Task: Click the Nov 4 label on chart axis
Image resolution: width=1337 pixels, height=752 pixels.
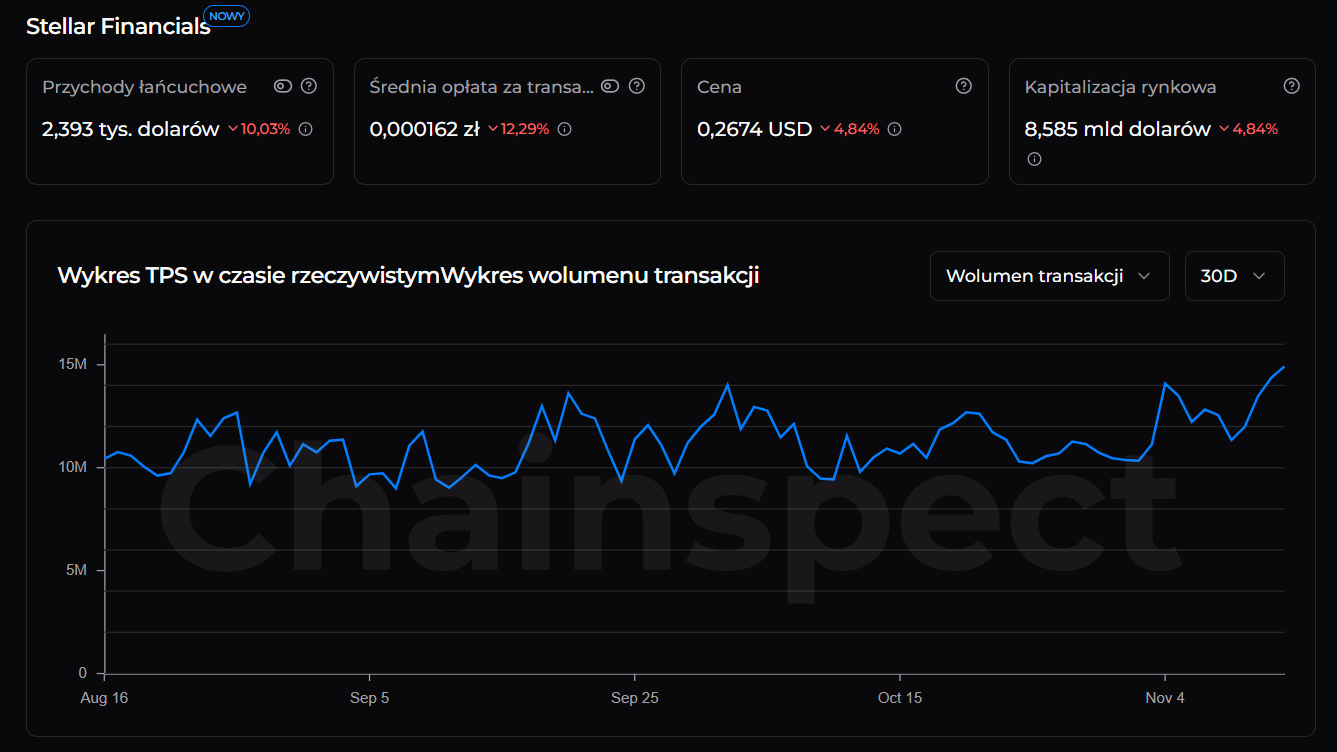Action: pos(1165,698)
